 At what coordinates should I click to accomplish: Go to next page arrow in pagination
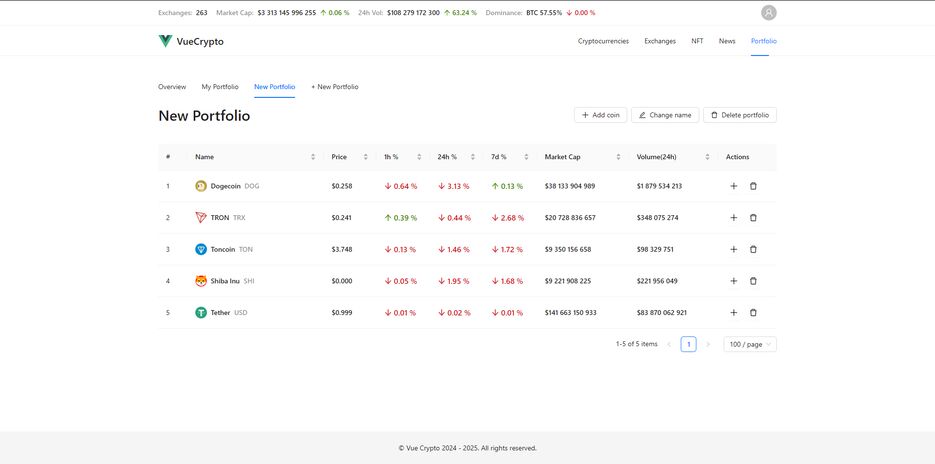coord(708,344)
